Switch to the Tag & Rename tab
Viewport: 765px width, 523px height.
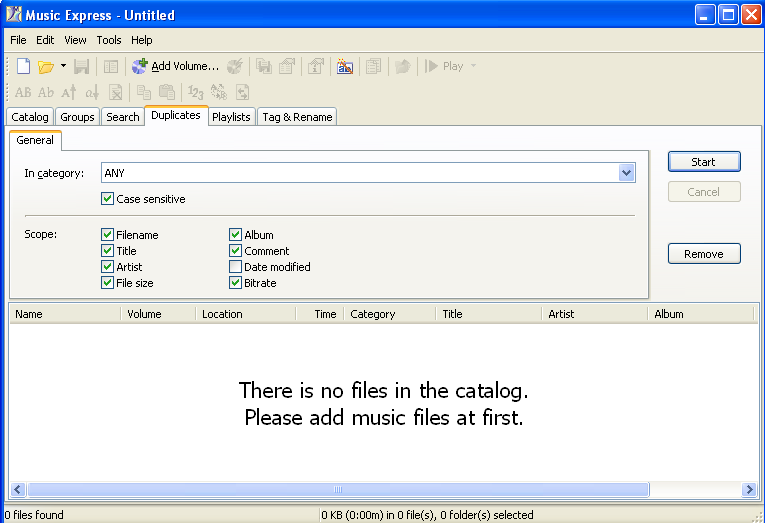pos(297,117)
